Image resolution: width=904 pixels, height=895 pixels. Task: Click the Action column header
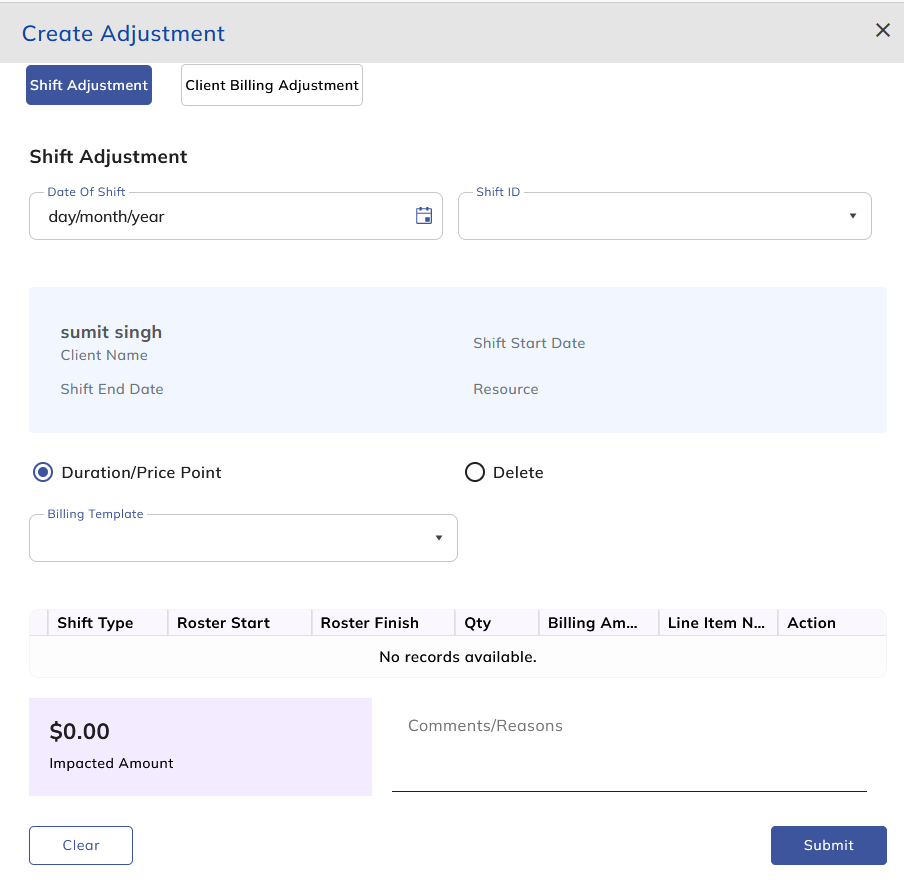pos(811,623)
